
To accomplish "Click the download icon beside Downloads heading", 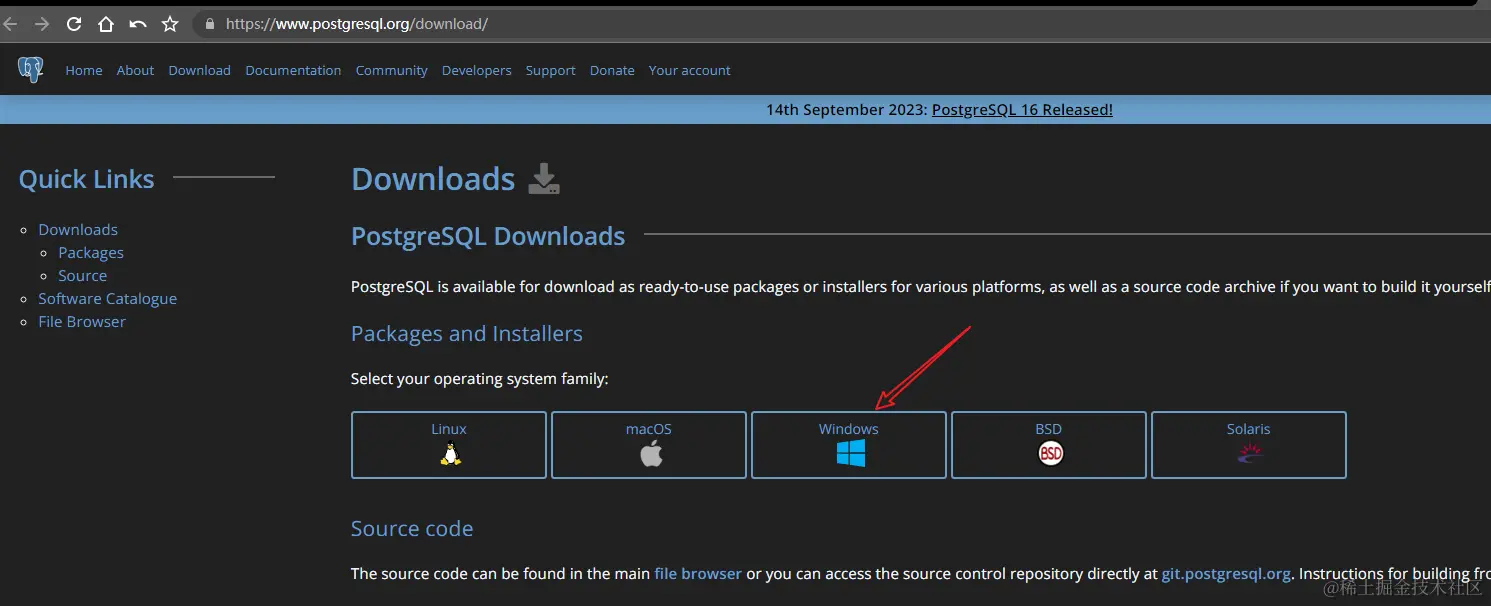I will pyautogui.click(x=543, y=178).
